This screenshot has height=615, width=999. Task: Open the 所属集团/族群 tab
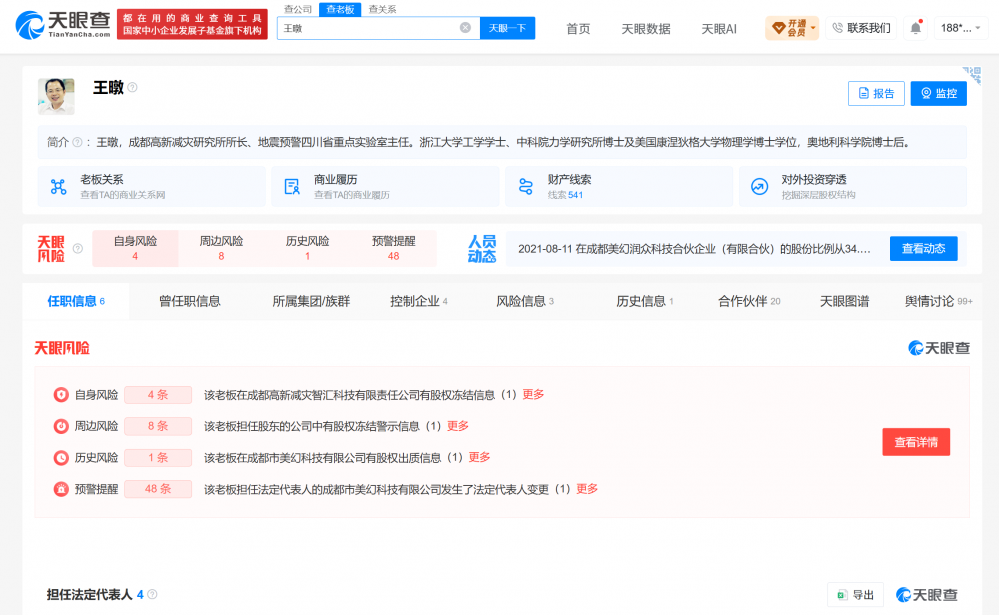311,301
